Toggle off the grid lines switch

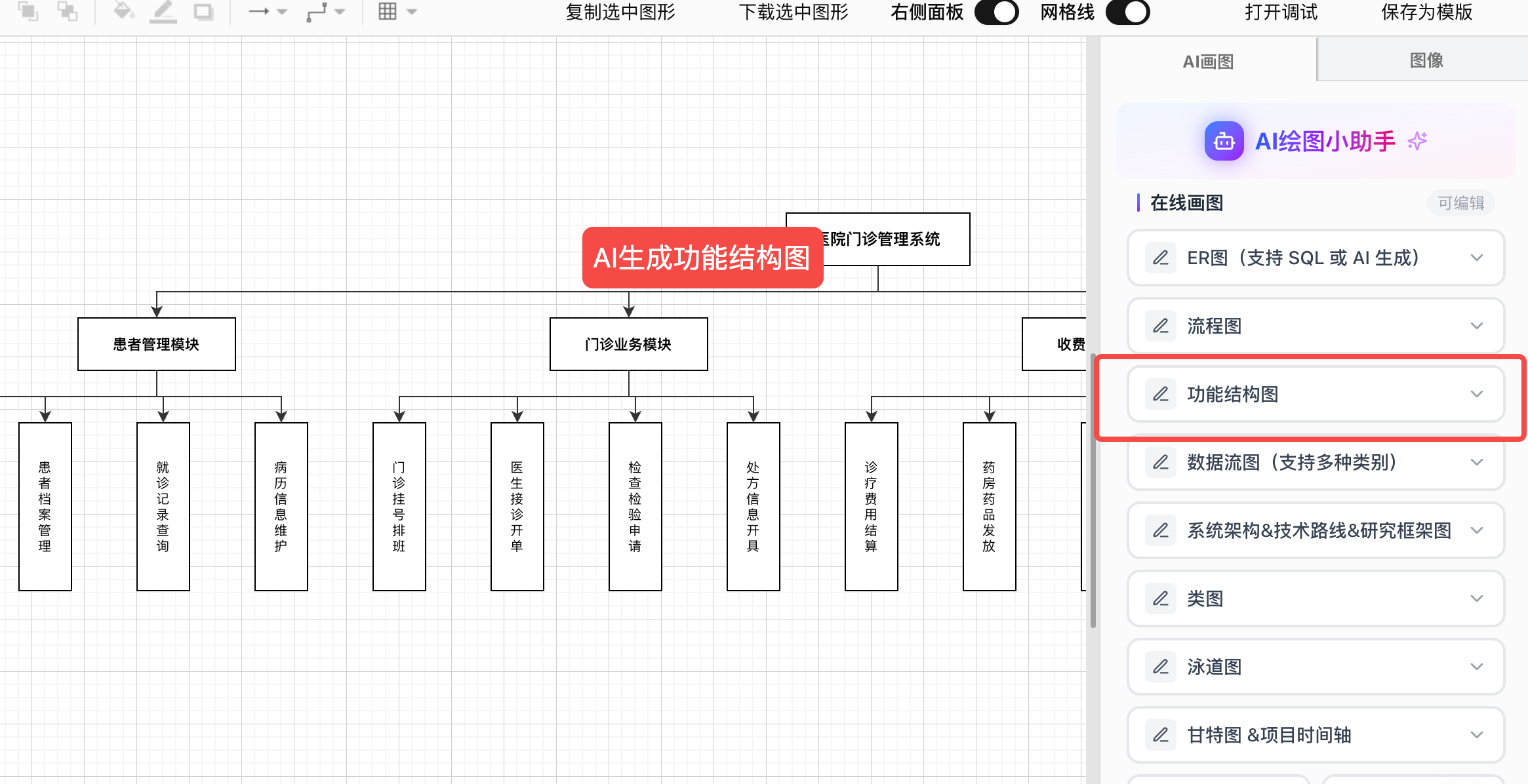[x=1127, y=12]
